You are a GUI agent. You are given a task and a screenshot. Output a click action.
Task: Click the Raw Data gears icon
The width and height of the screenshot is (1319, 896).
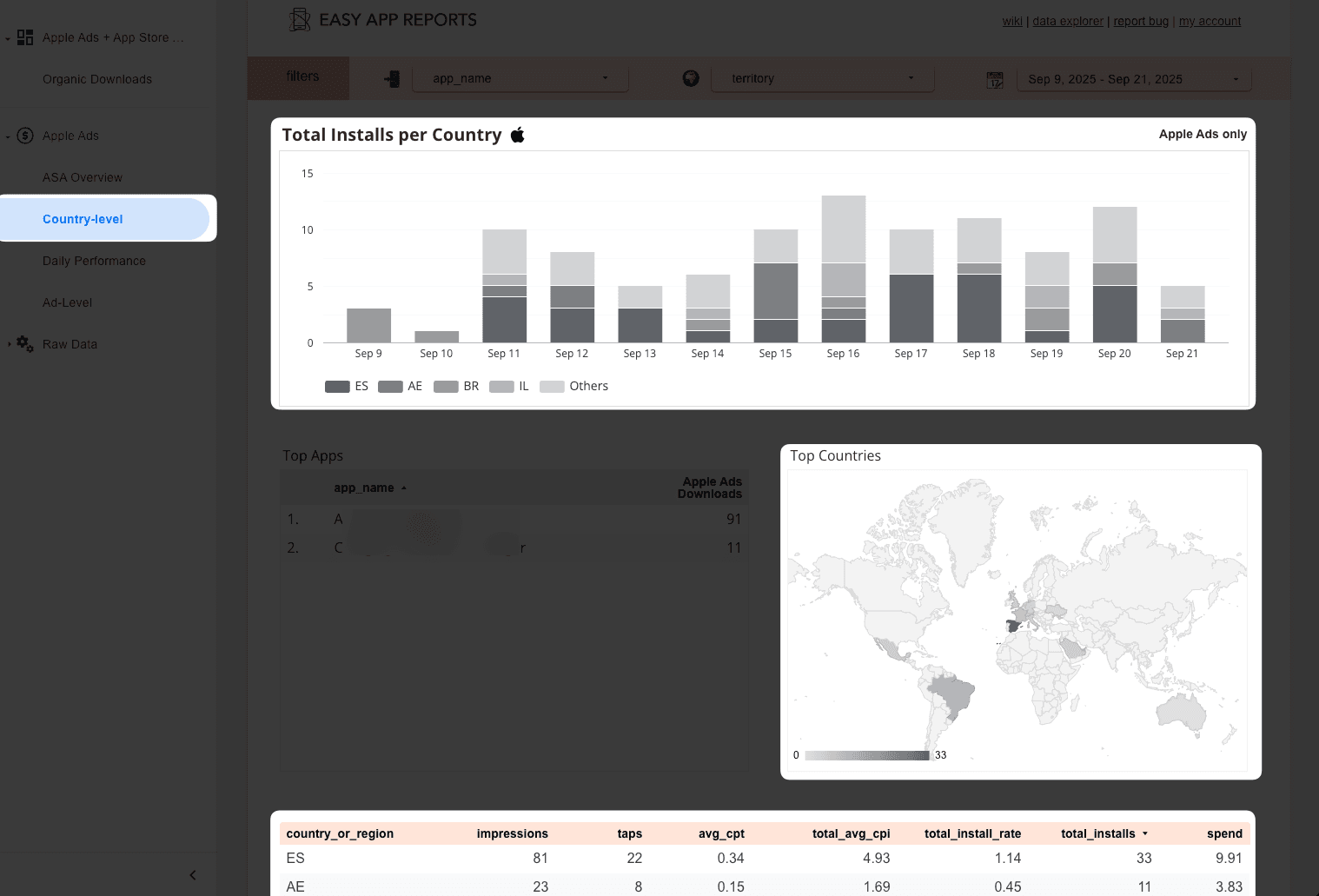pyautogui.click(x=25, y=344)
